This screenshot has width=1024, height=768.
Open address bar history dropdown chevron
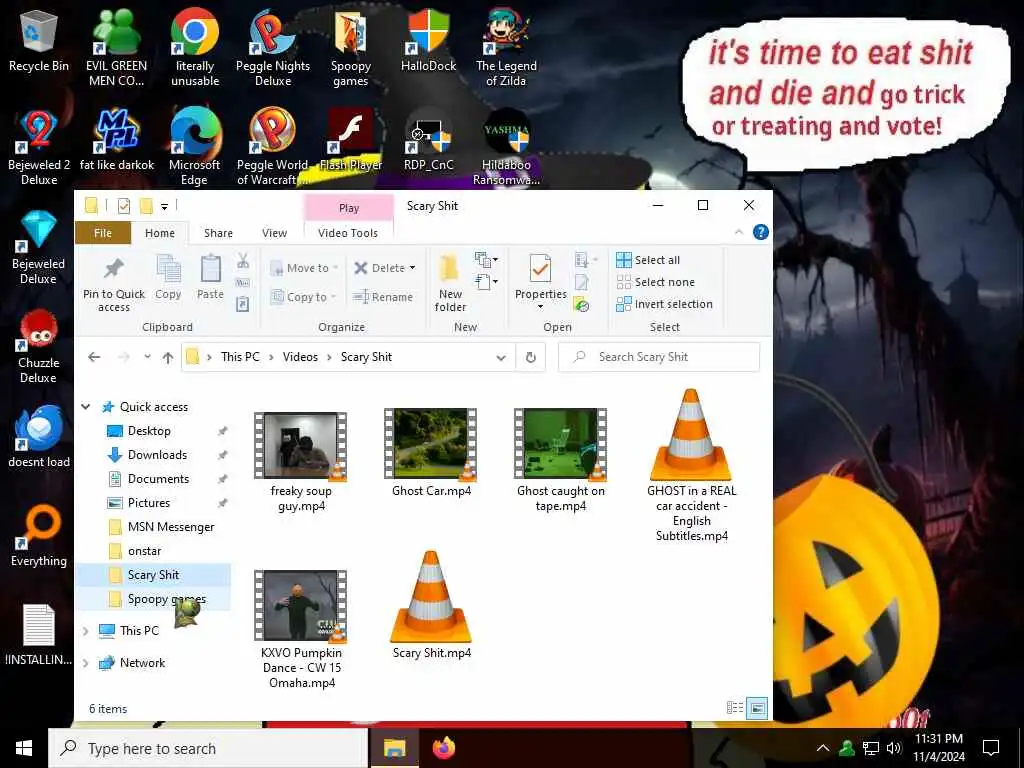[x=501, y=357]
